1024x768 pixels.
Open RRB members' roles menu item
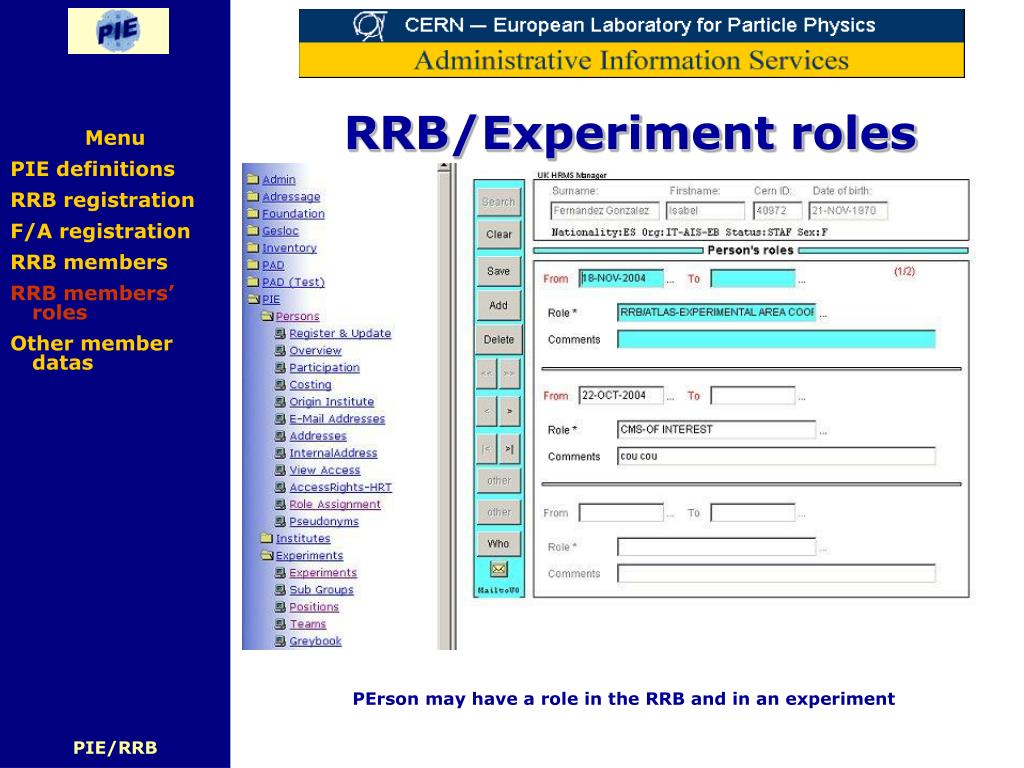(x=92, y=302)
